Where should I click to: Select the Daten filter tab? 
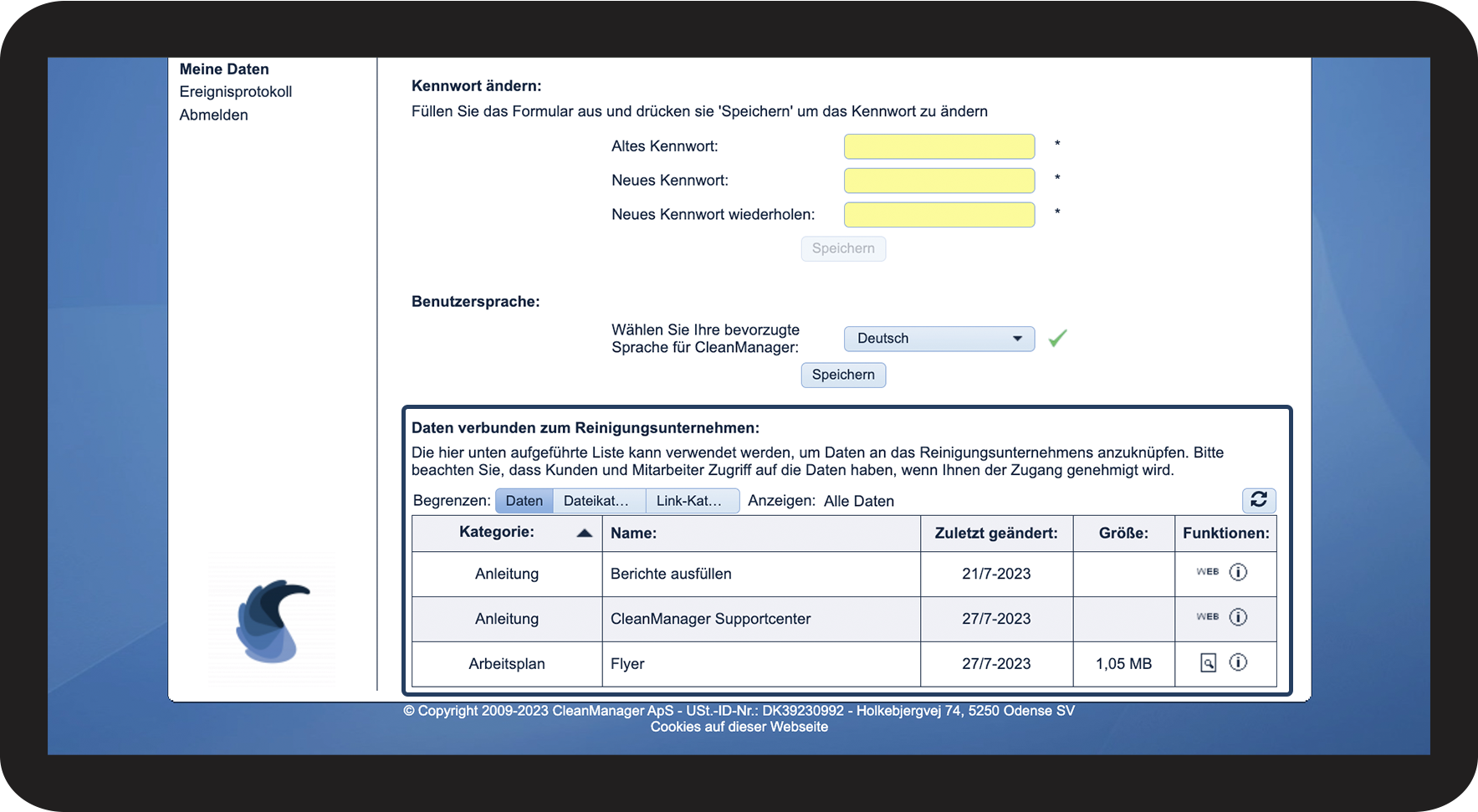coord(524,501)
